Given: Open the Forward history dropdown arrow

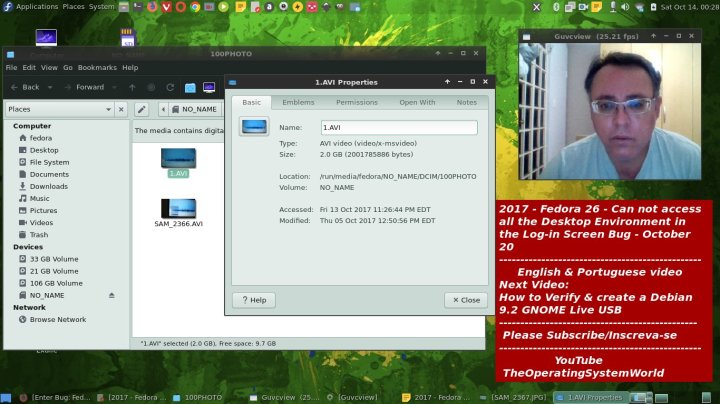Looking at the screenshot, I should [114, 87].
